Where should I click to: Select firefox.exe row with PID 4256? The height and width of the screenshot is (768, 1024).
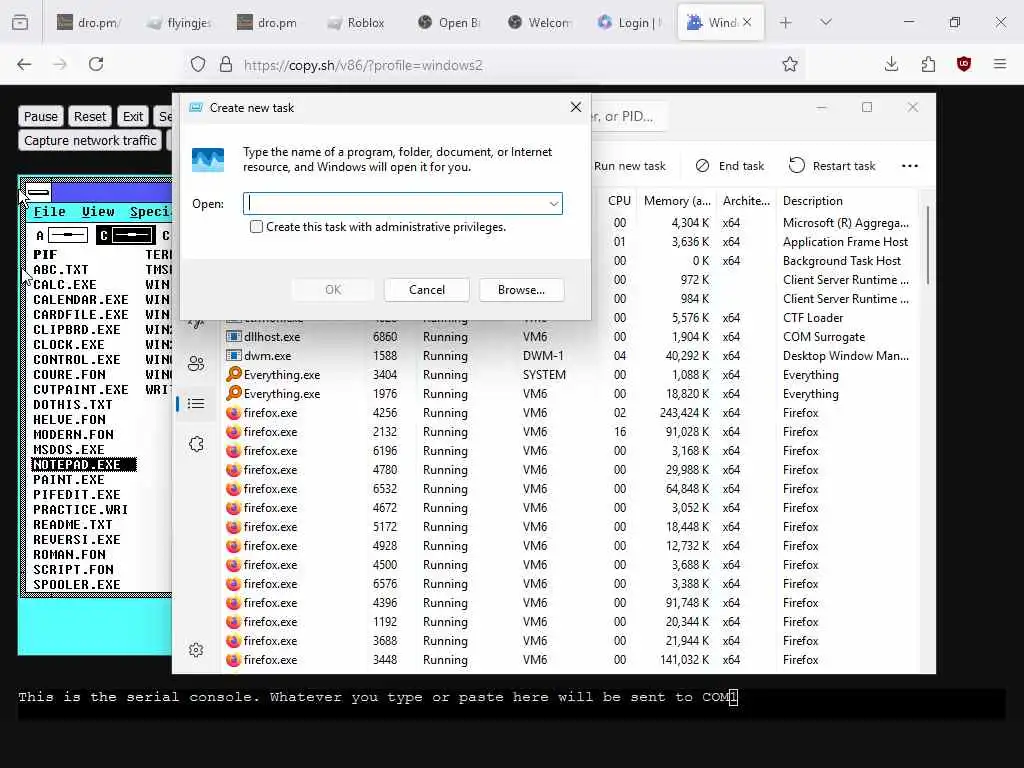tap(568, 413)
